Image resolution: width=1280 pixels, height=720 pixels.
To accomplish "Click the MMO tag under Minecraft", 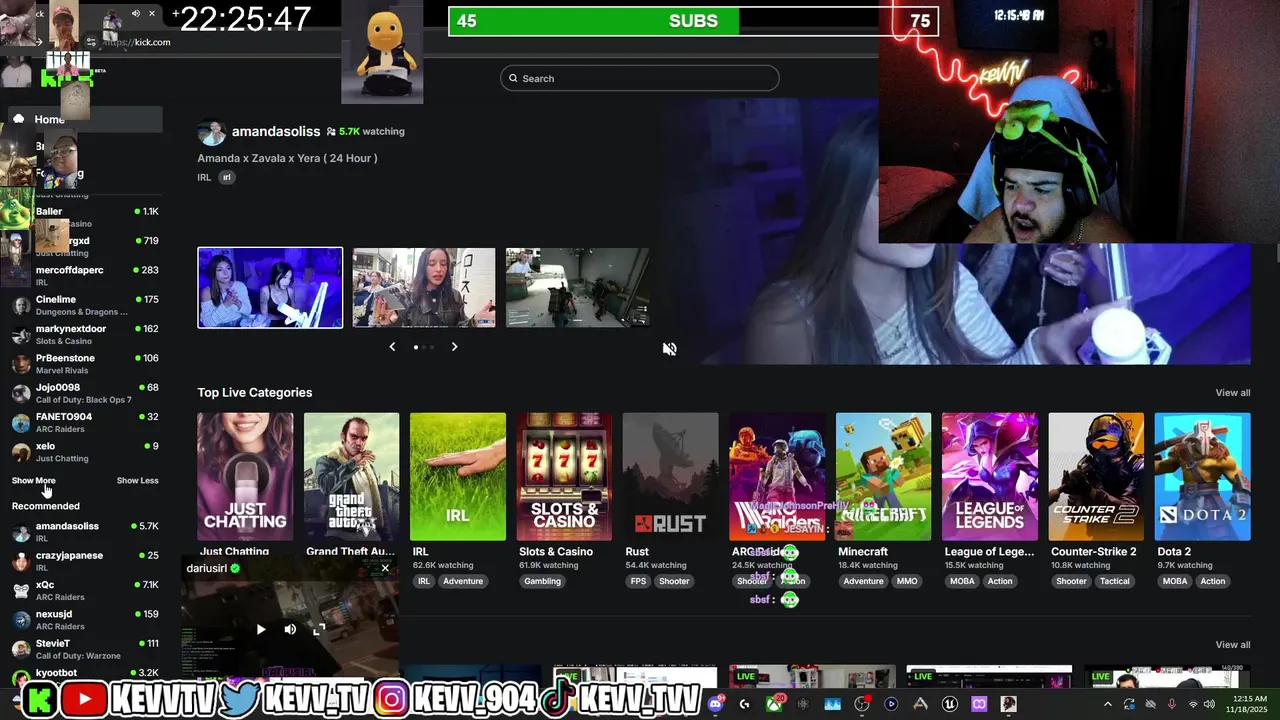I will (x=907, y=581).
